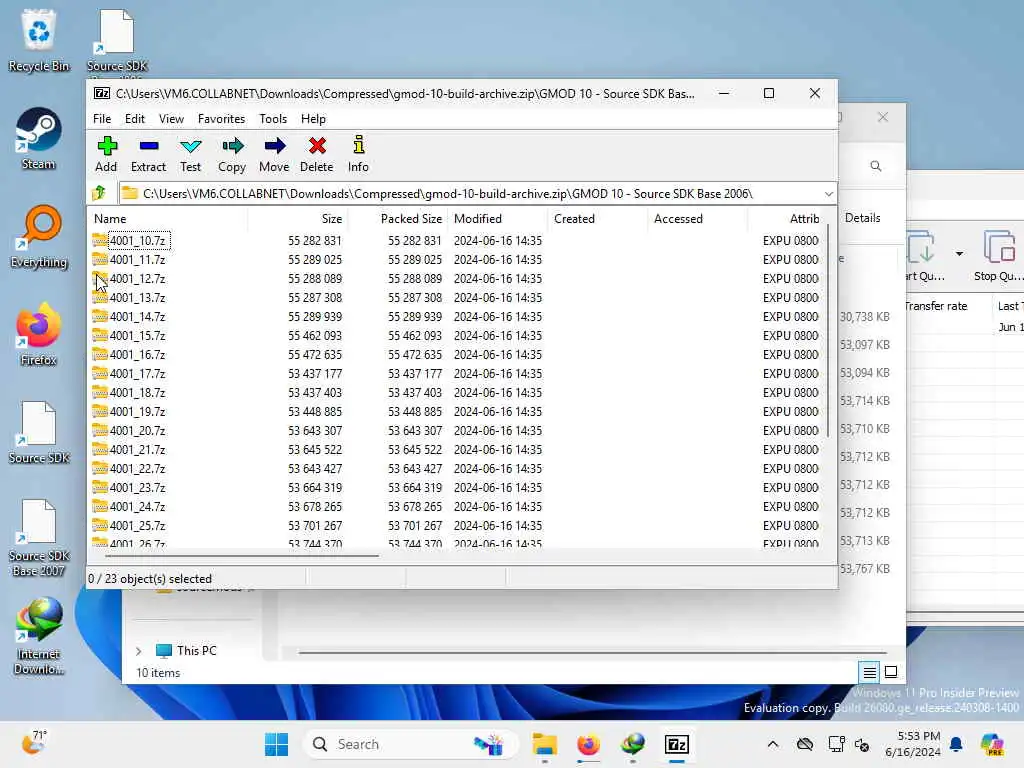The height and width of the screenshot is (768, 1024).
Task: Click the Details button in Explorer window
Action: coord(862,218)
